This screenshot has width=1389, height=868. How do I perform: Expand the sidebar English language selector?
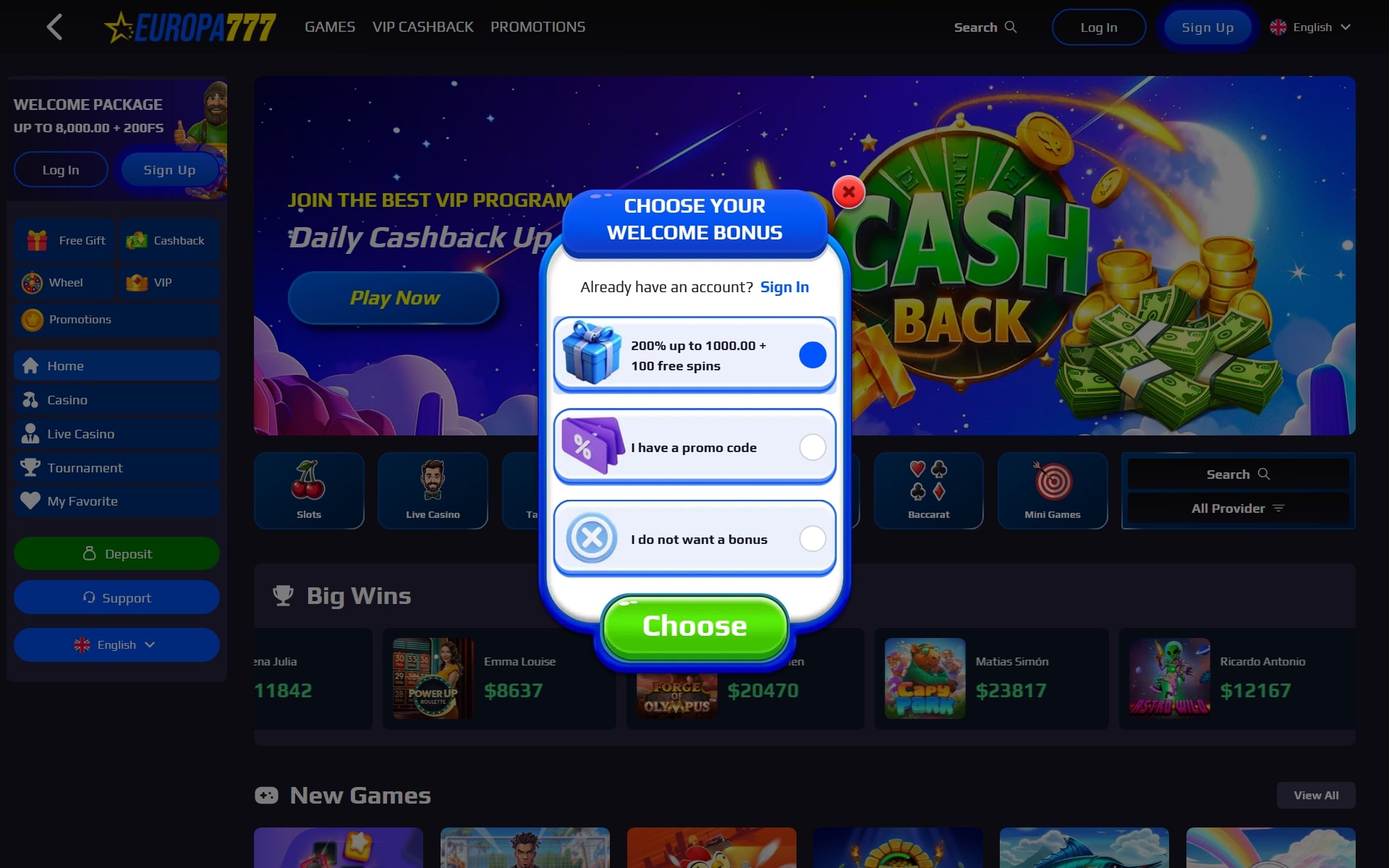(116, 644)
